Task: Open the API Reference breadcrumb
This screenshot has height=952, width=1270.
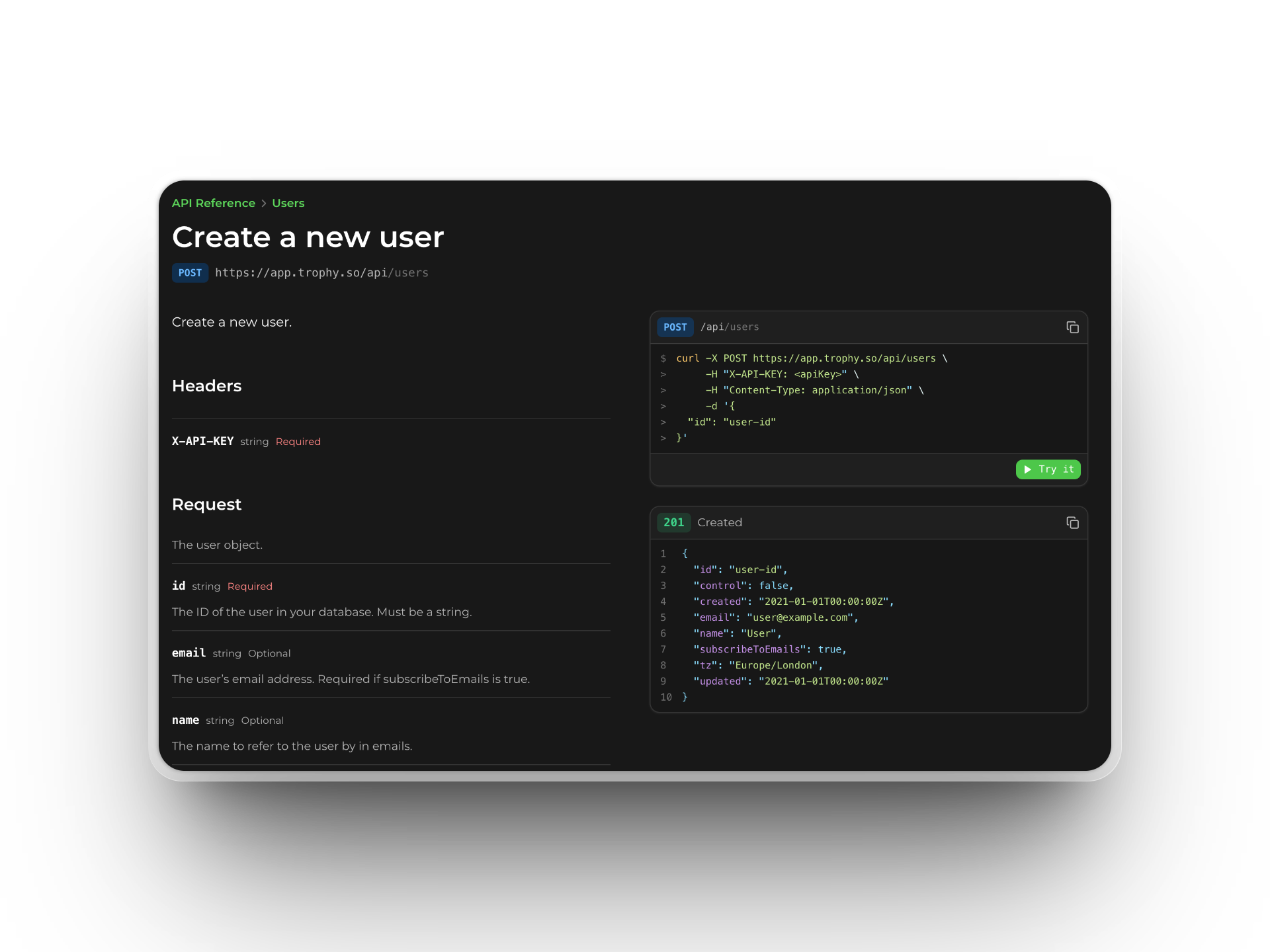Action: point(213,203)
